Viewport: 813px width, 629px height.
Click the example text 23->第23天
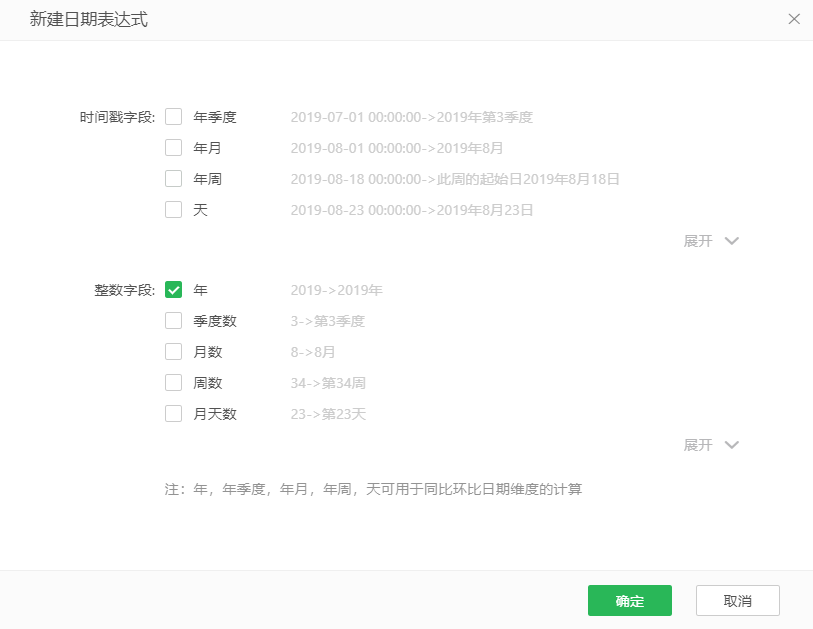point(328,414)
